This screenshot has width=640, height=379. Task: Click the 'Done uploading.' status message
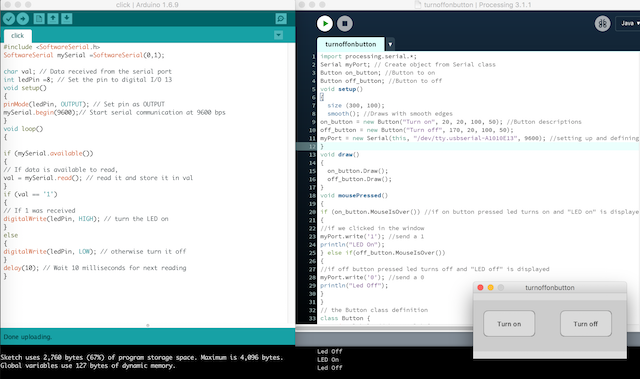coord(28,337)
